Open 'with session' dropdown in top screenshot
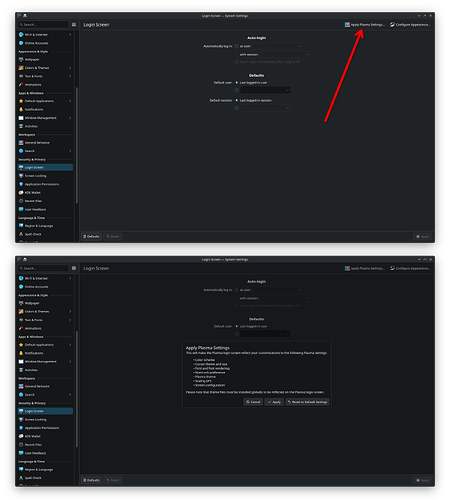 point(284,54)
